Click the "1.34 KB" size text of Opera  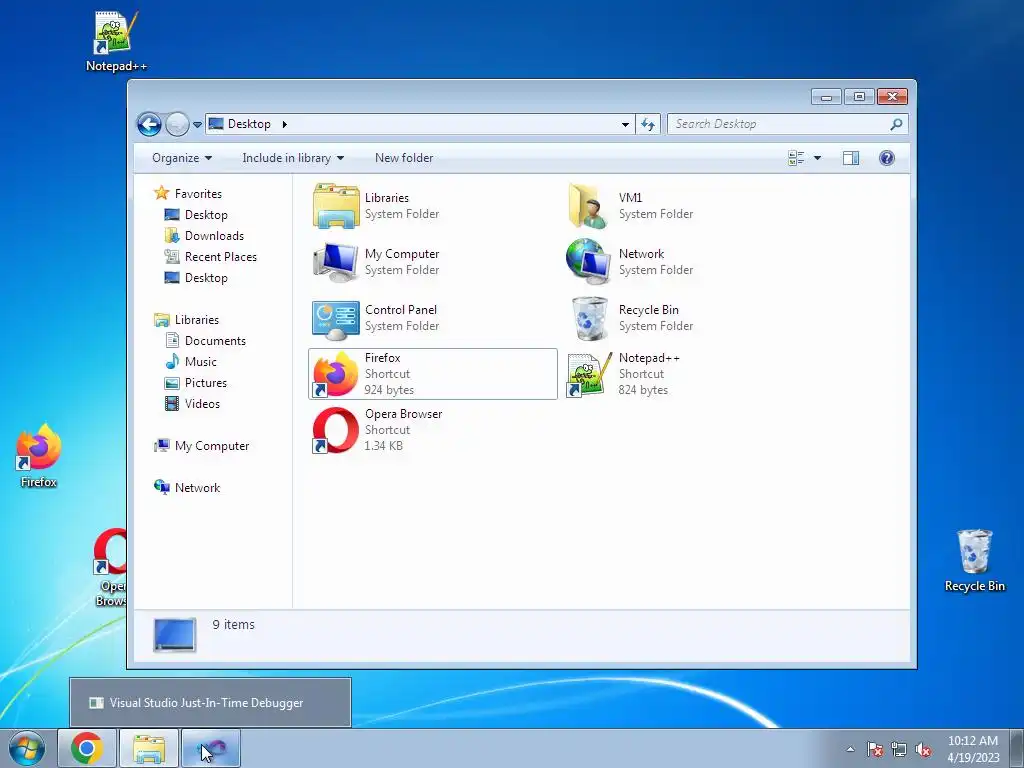point(383,446)
